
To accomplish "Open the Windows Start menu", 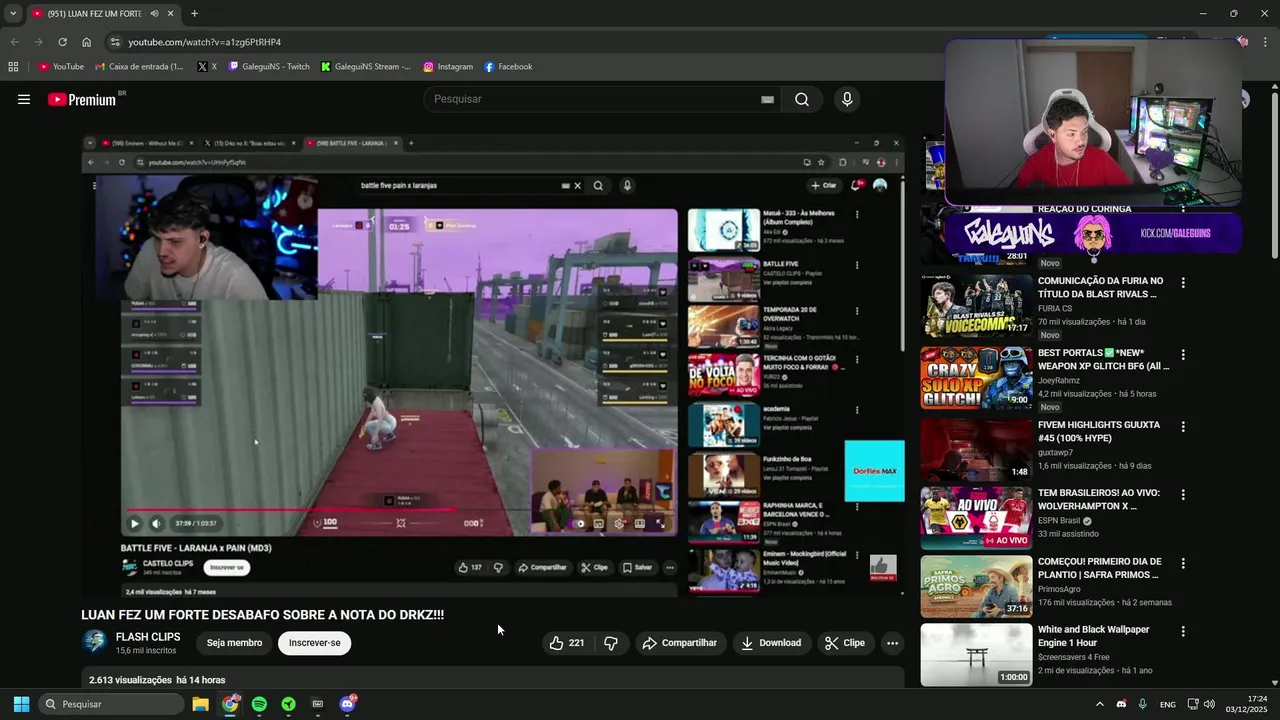I will click(21, 704).
